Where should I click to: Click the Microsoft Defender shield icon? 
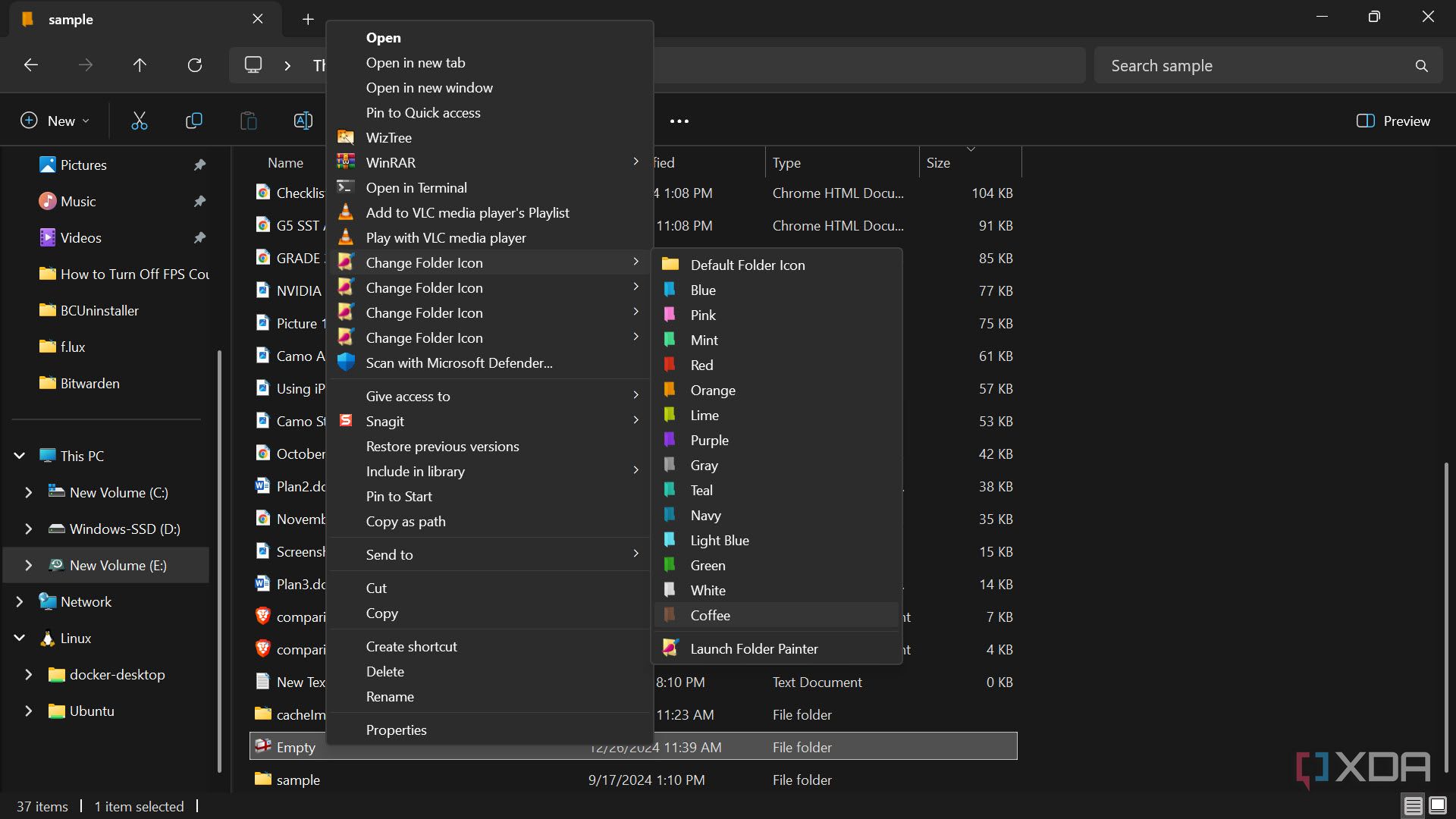346,362
